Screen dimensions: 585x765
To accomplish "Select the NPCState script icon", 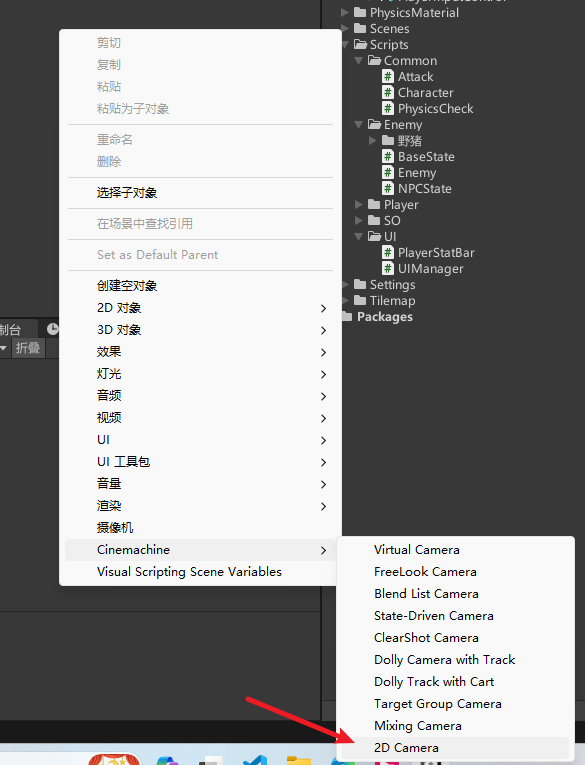I will click(388, 189).
